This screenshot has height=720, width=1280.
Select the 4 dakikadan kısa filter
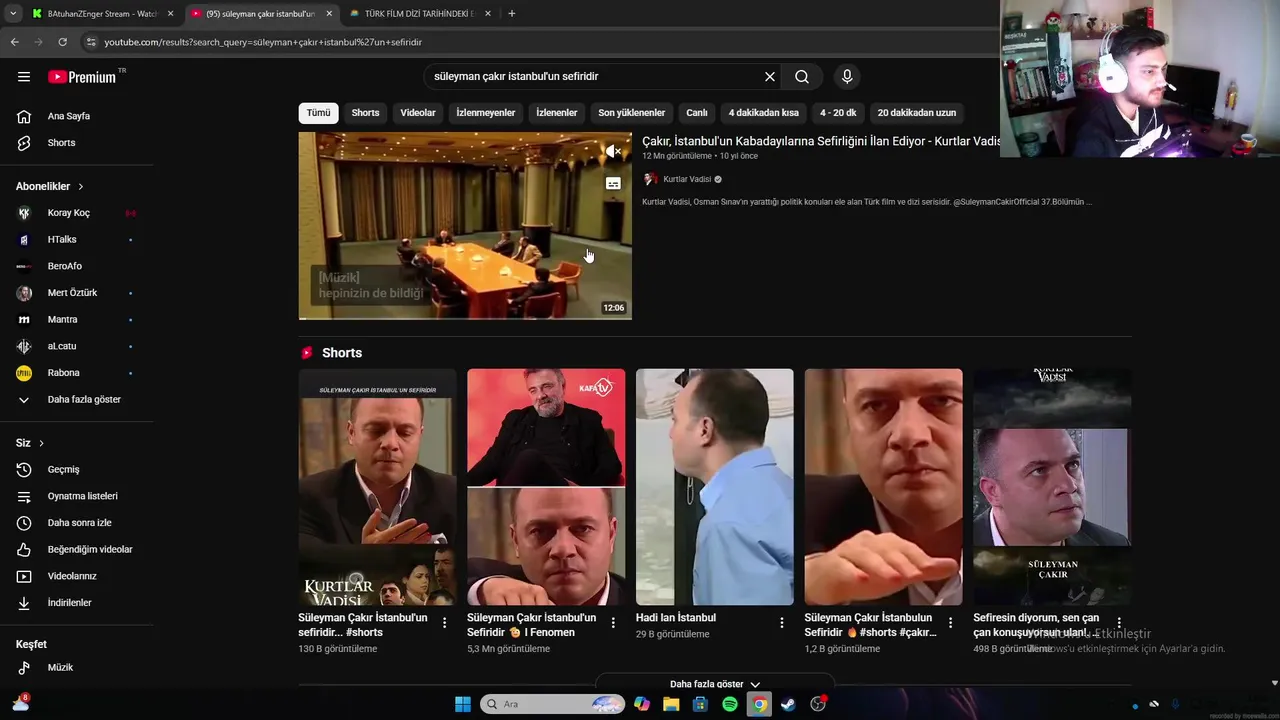pos(764,113)
